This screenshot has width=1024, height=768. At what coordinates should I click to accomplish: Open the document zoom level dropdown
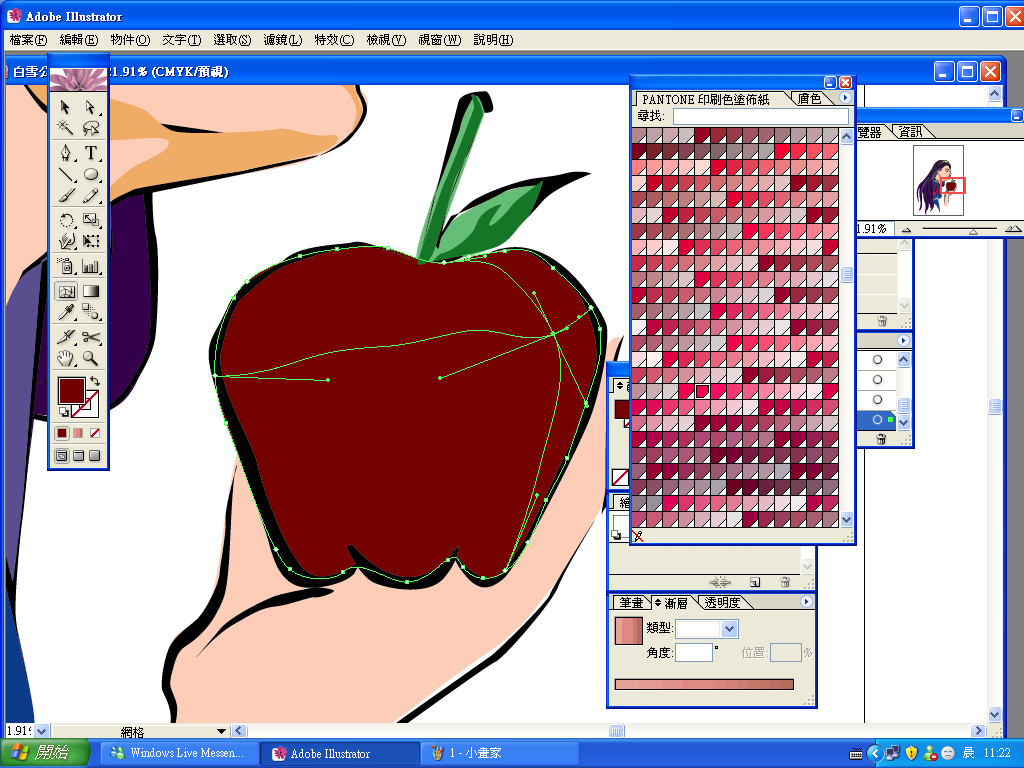[x=41, y=731]
